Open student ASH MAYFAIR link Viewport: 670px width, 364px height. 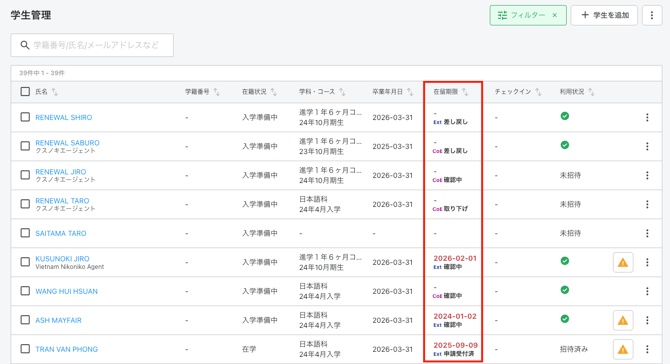pyautogui.click(x=58, y=320)
